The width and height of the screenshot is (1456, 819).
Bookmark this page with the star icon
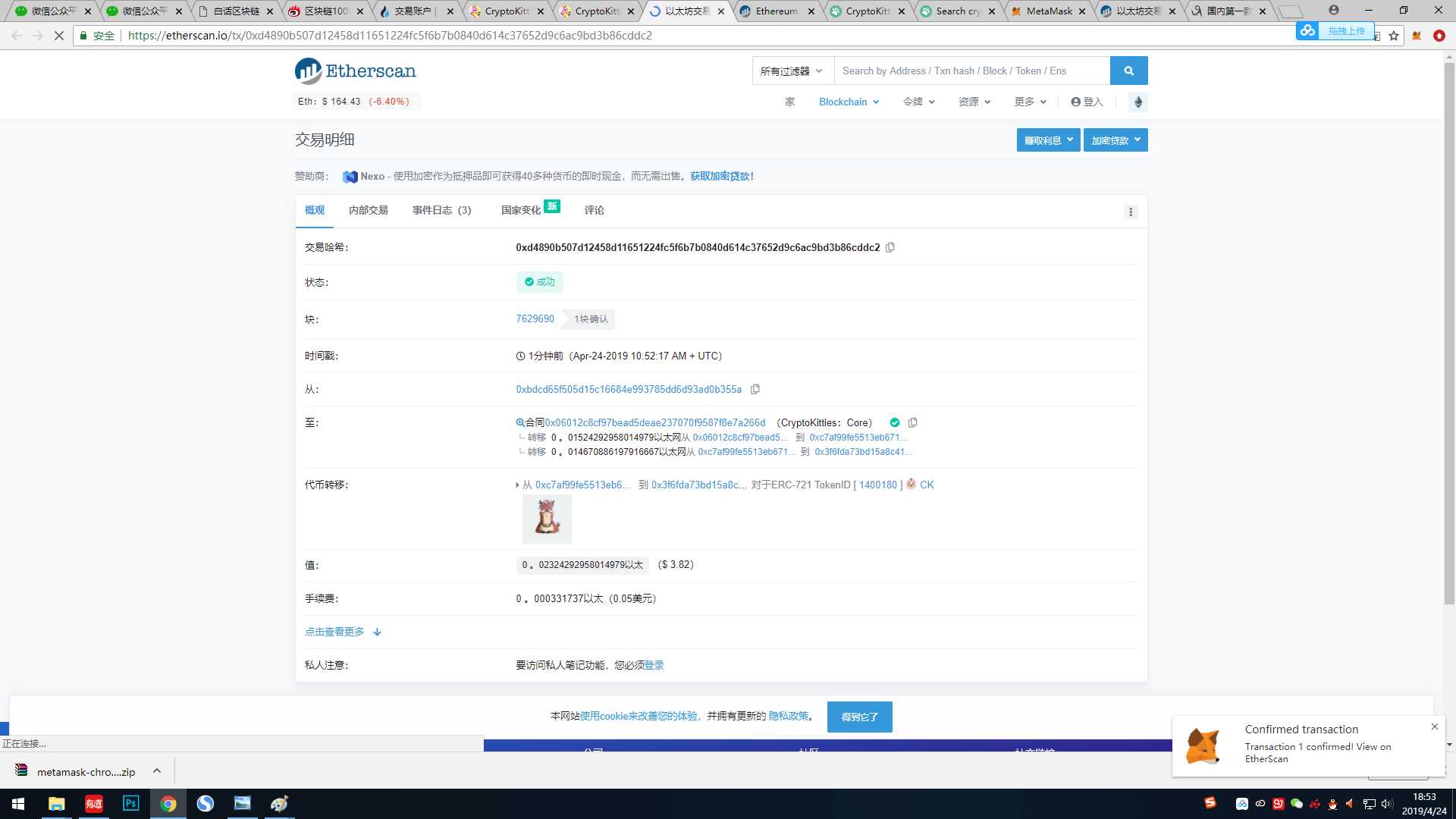pos(1394,36)
